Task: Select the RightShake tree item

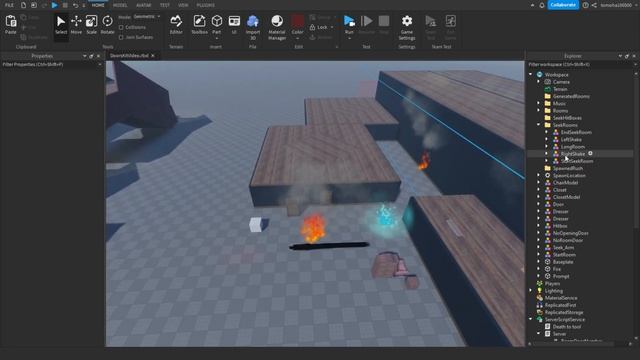Action: pos(573,154)
